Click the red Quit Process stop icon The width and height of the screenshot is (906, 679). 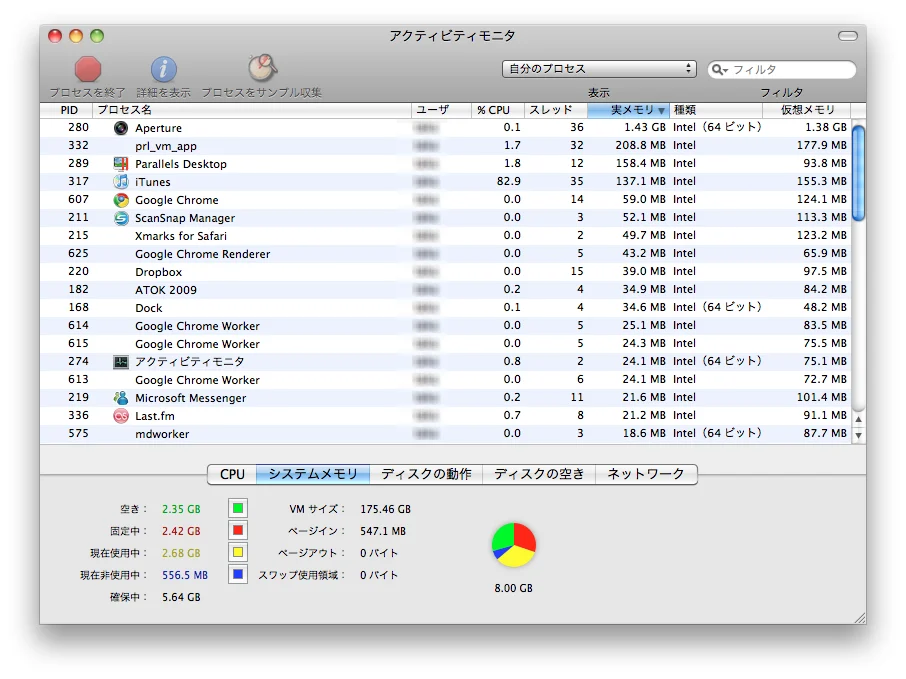(x=88, y=69)
